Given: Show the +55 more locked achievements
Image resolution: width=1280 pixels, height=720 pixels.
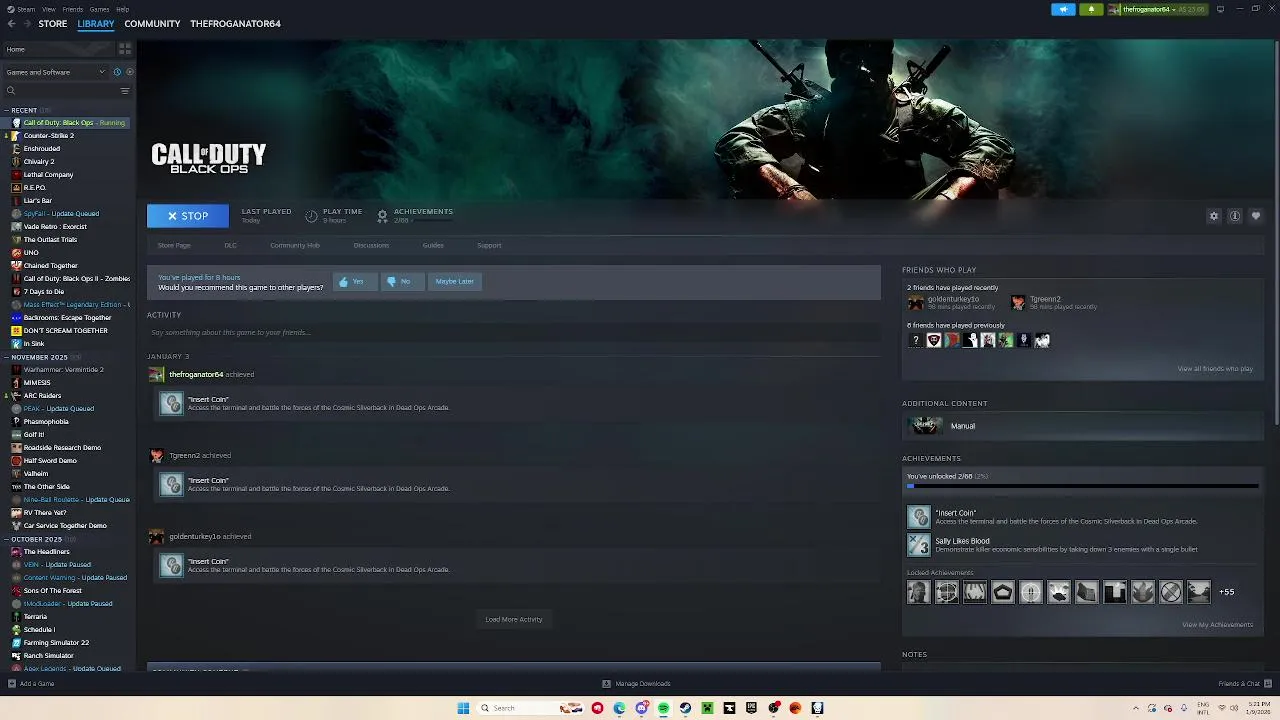Looking at the screenshot, I should point(1226,592).
